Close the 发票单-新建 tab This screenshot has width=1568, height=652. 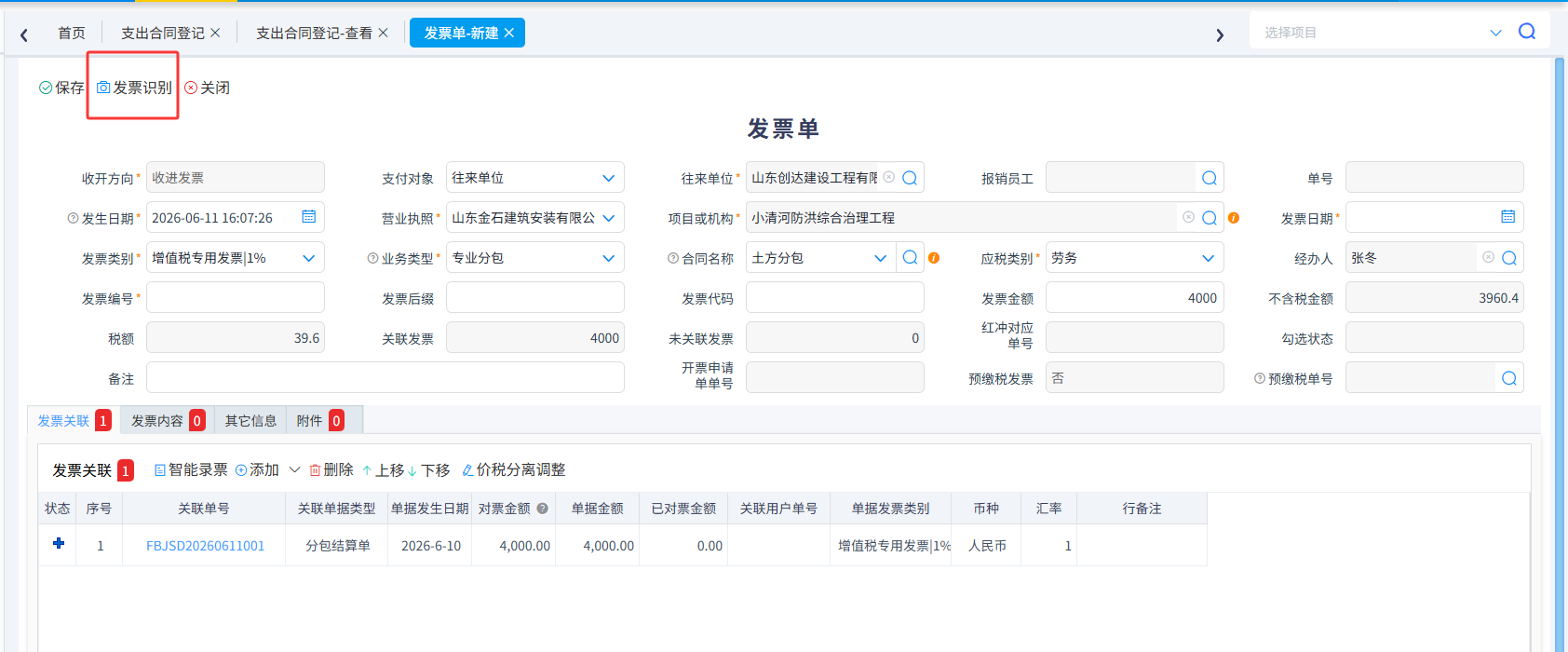[509, 33]
